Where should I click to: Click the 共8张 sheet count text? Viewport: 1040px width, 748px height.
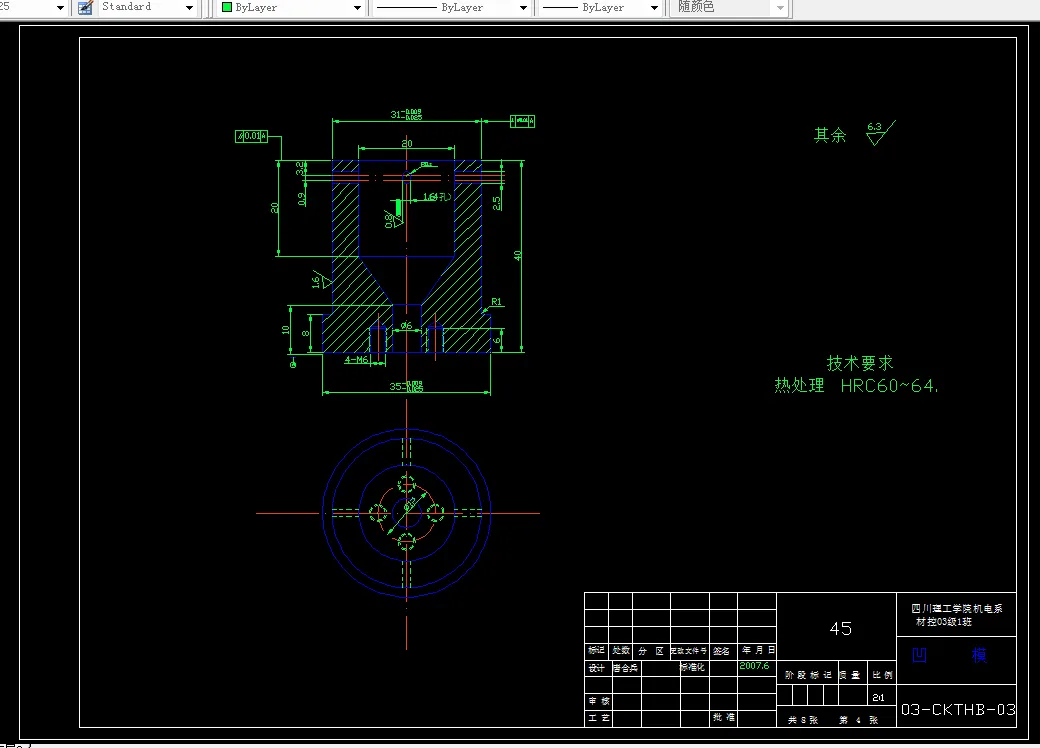(803, 720)
